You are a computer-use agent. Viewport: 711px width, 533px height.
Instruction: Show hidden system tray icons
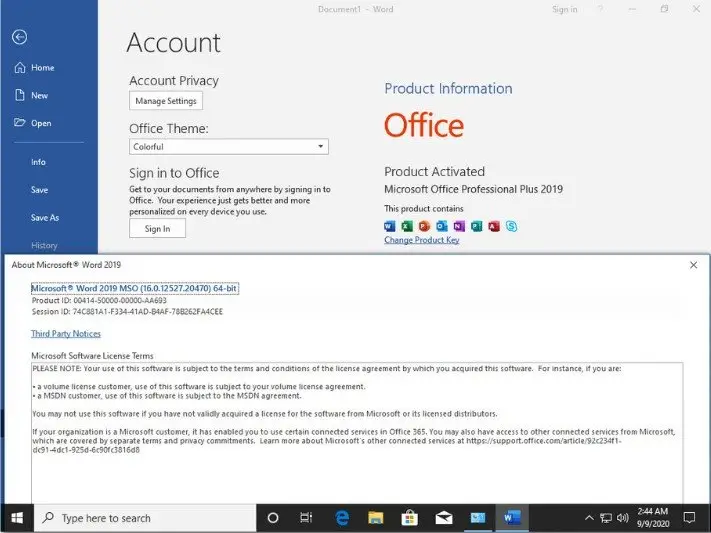(589, 518)
